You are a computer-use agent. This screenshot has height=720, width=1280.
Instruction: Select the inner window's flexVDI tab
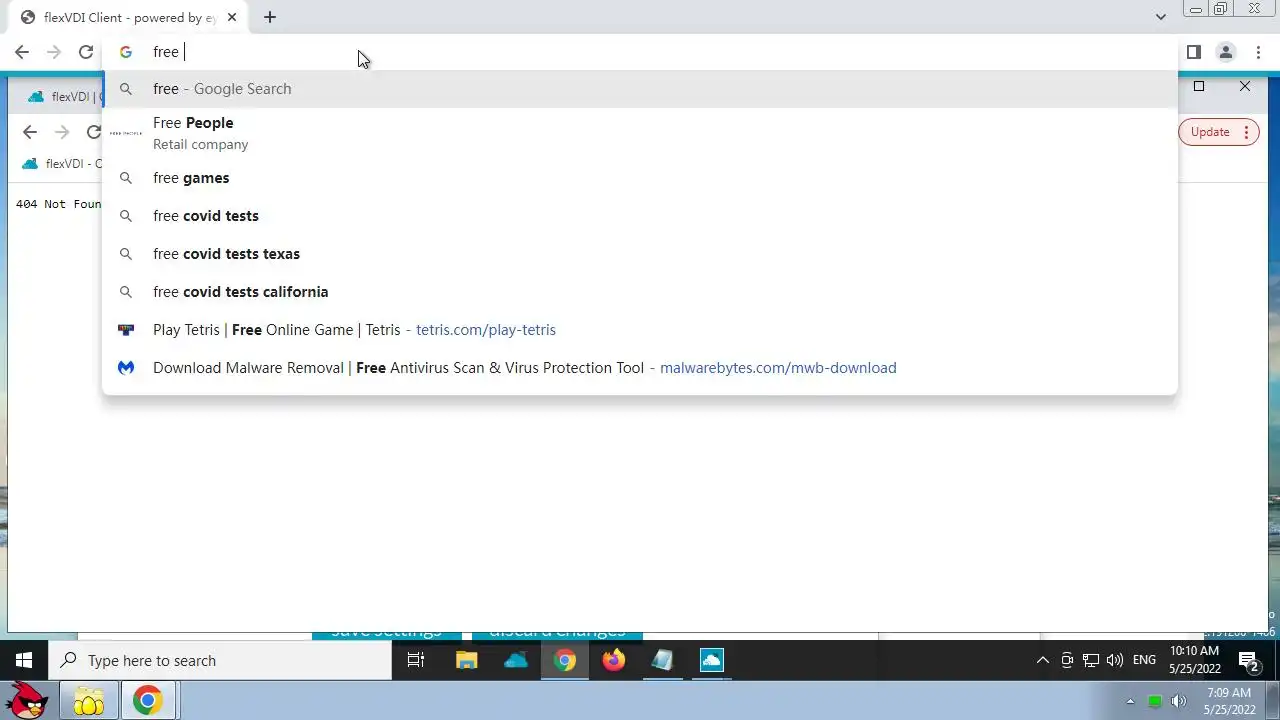[65, 97]
